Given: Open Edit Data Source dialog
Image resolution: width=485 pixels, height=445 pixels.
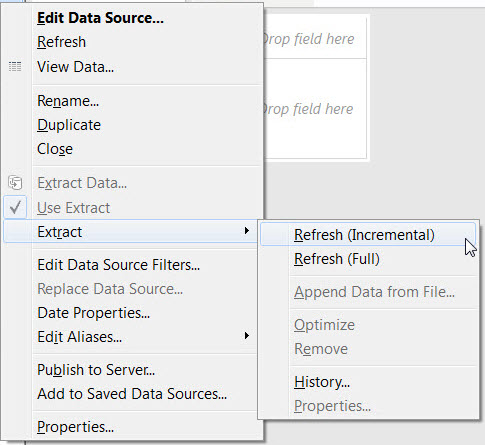Looking at the screenshot, I should (x=100, y=18).
